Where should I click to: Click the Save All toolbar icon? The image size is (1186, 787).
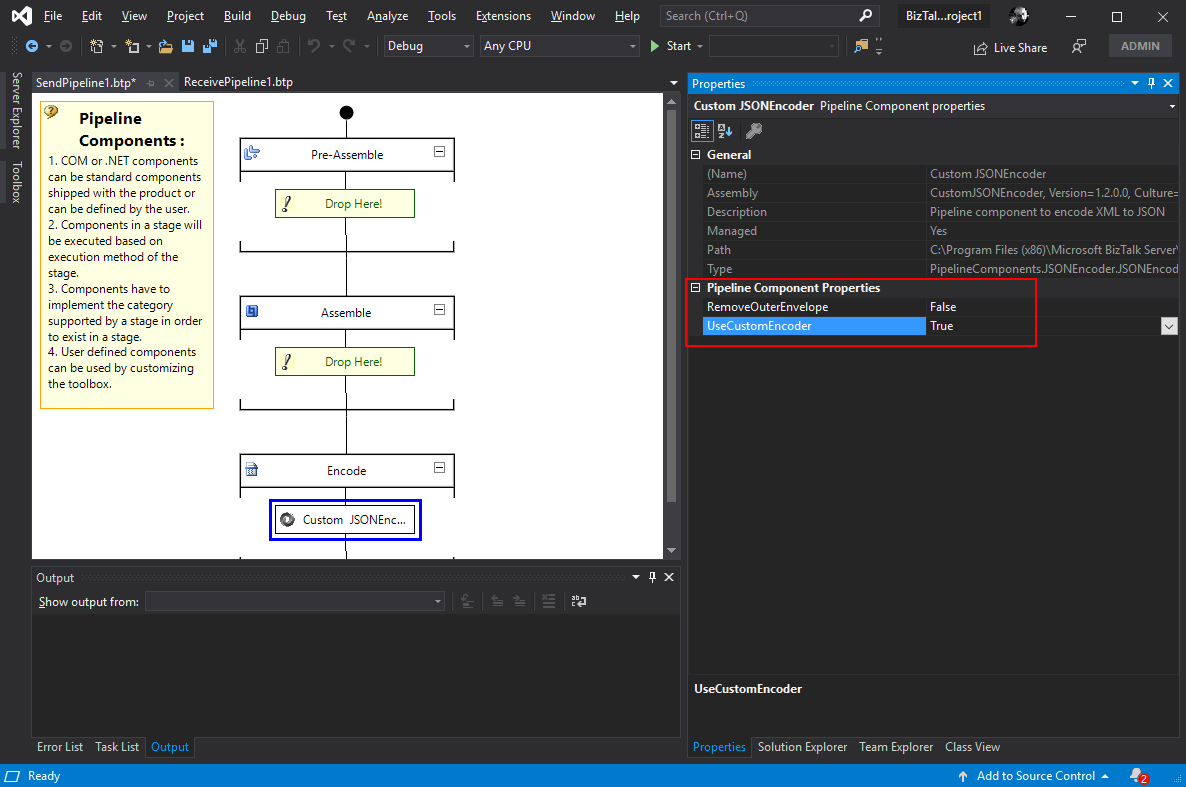[x=210, y=46]
